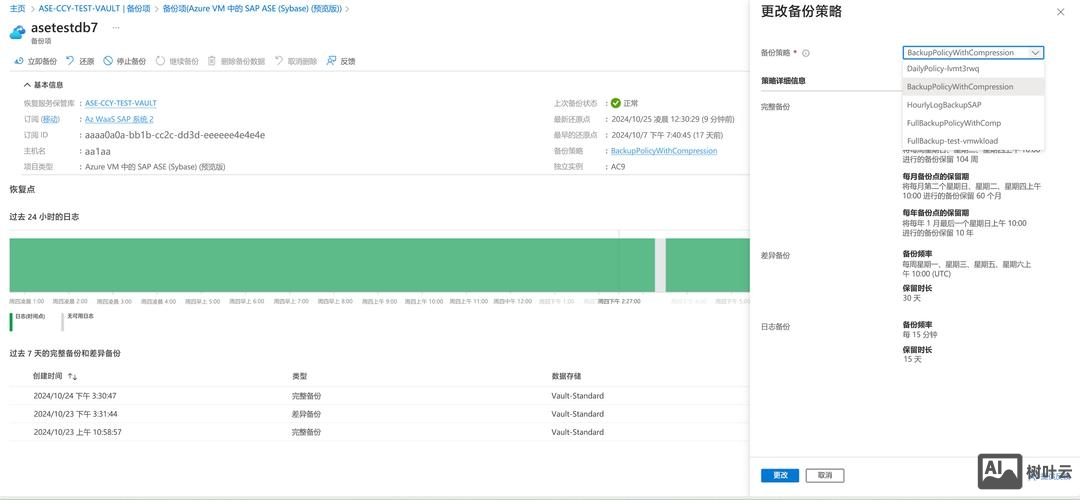Click the 恢复点 section heading
The image size is (1080, 500).
coord(20,188)
